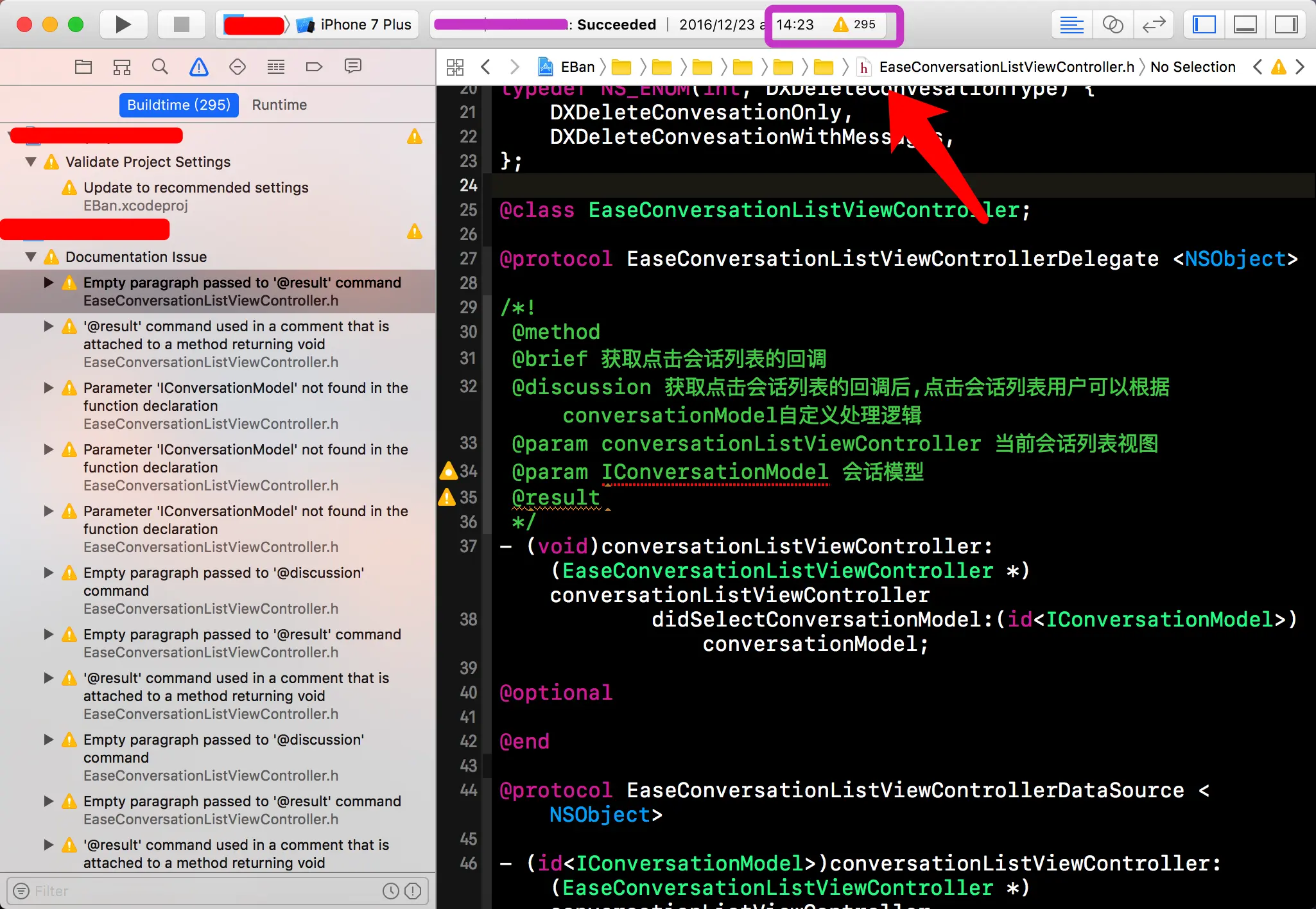Open the Report navigator speech-bubble icon

pos(352,67)
